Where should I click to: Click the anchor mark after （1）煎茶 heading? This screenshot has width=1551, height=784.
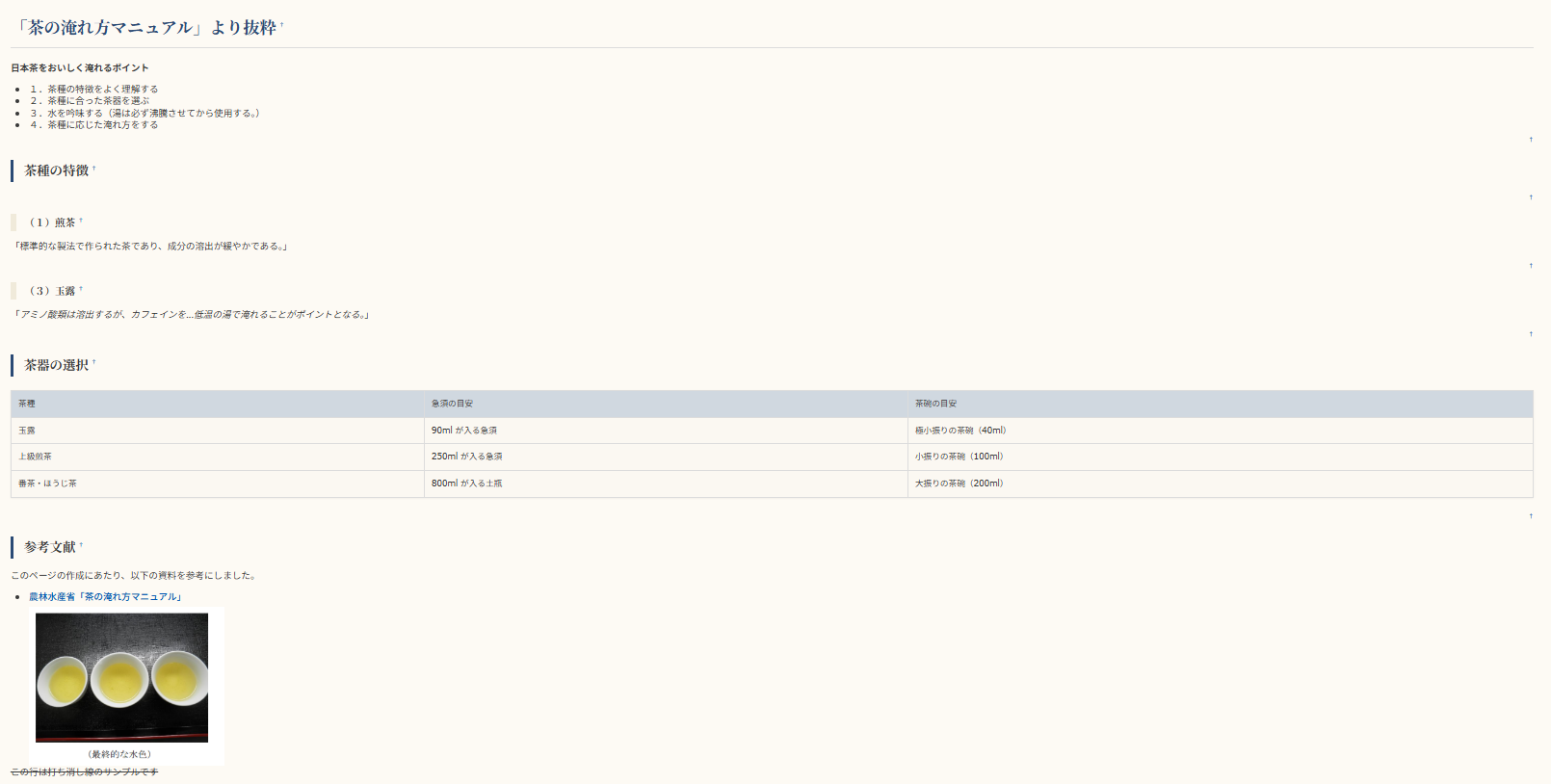tap(81, 221)
